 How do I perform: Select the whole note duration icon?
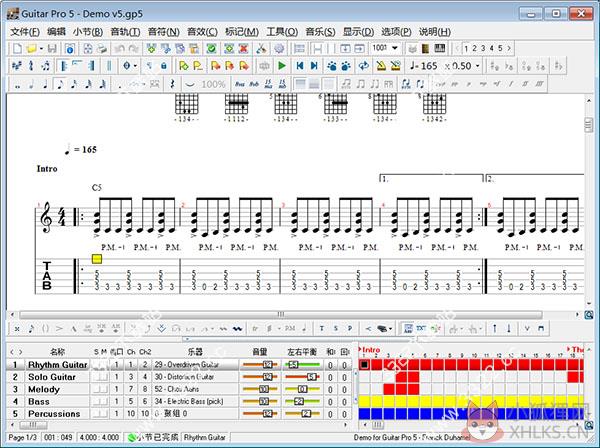click(17, 85)
